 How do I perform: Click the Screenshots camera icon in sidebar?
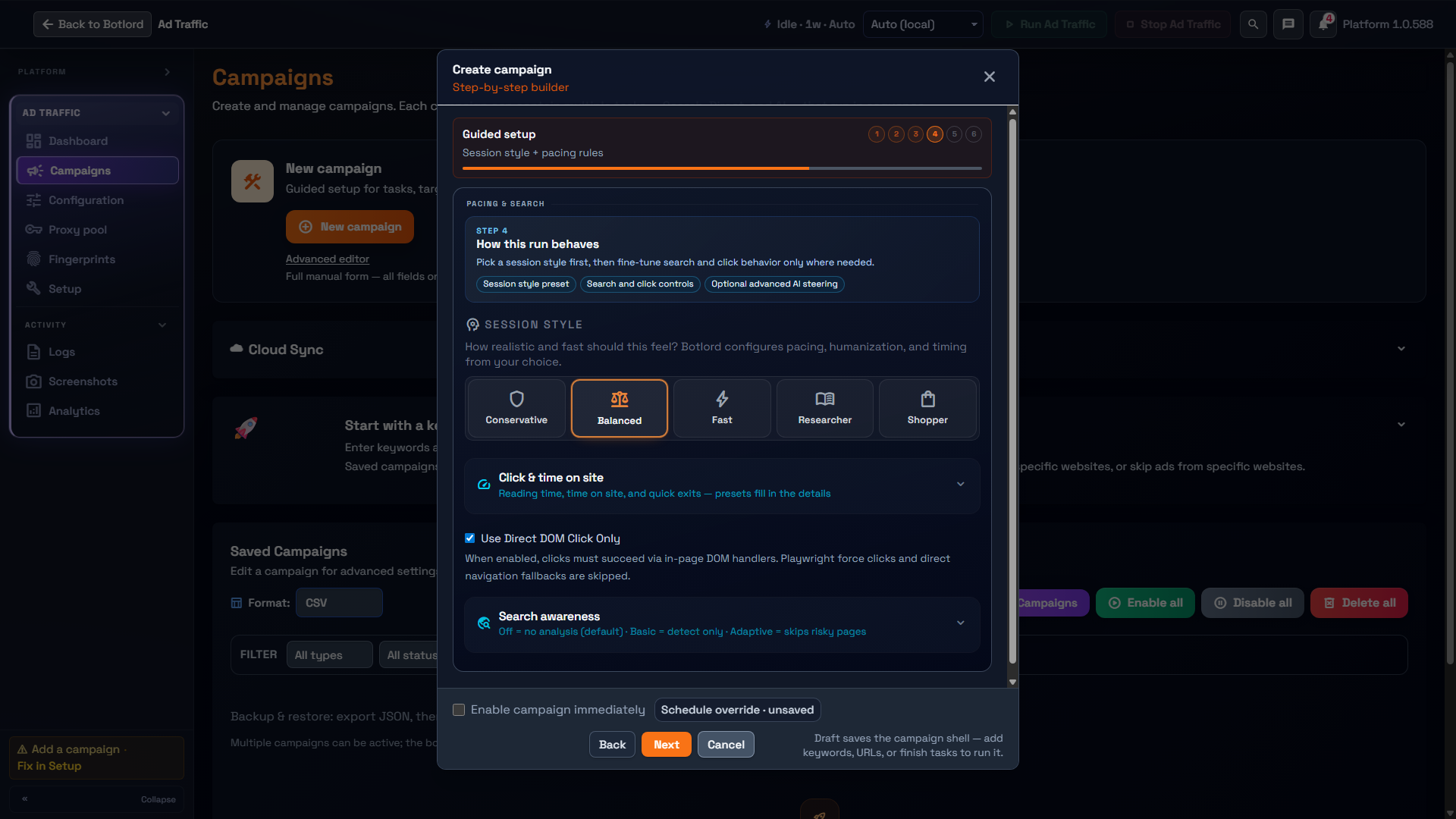[x=33, y=381]
